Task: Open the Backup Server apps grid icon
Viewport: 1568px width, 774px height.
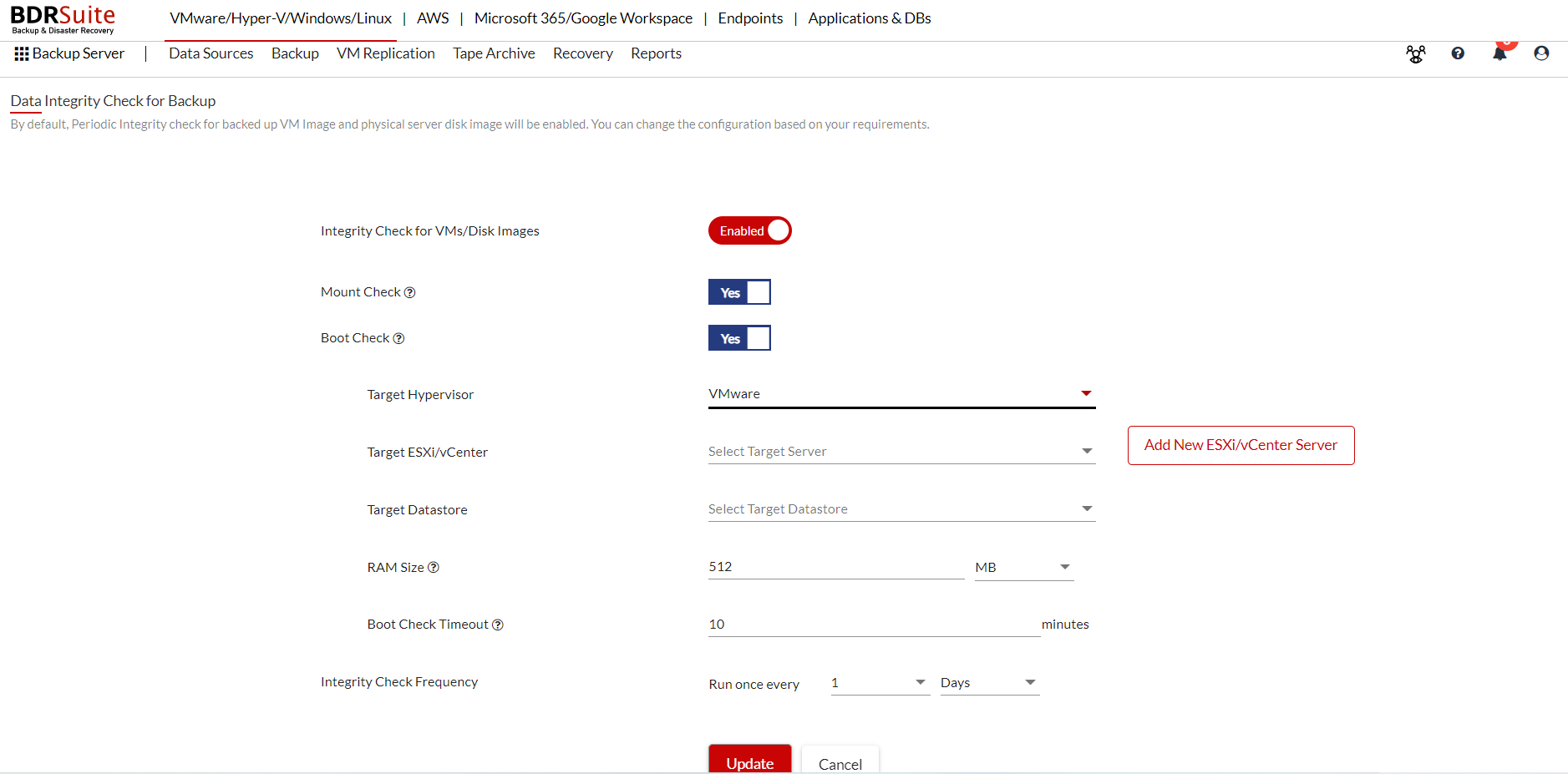Action: click(x=22, y=53)
